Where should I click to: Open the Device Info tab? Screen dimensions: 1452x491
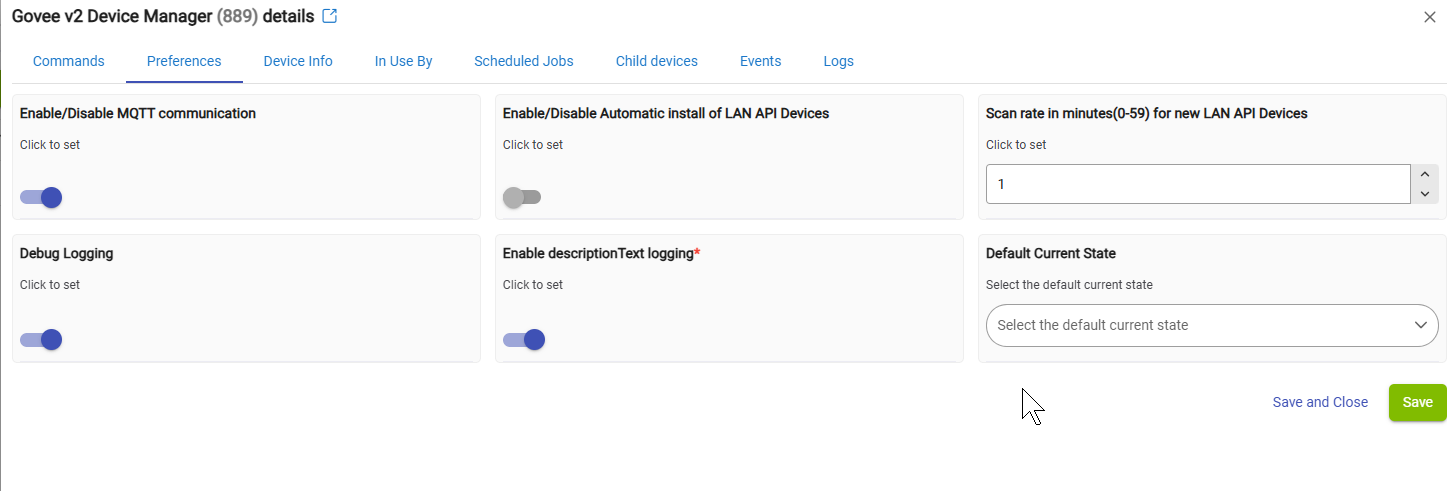click(298, 61)
